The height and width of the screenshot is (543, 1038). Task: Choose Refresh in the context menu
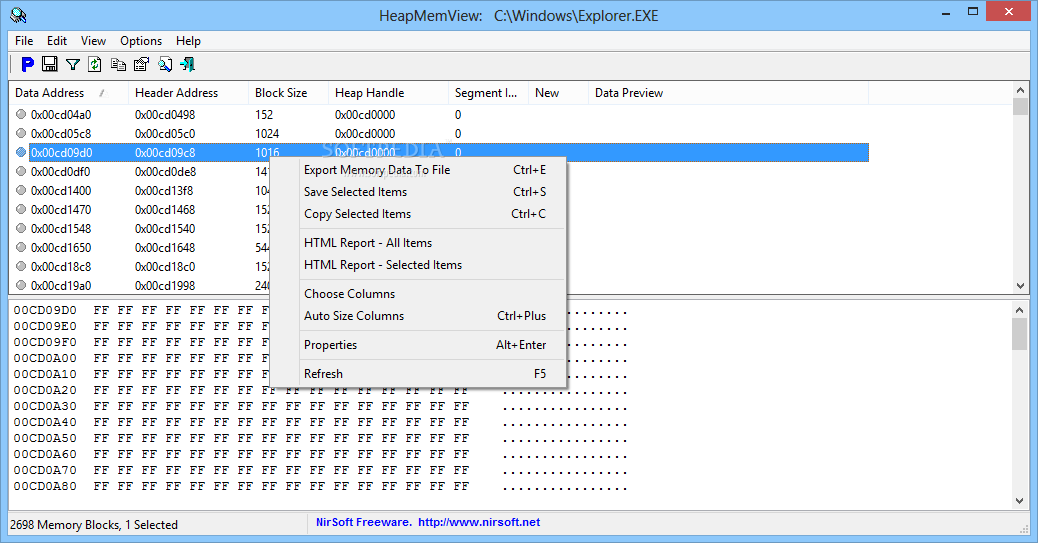[418, 374]
